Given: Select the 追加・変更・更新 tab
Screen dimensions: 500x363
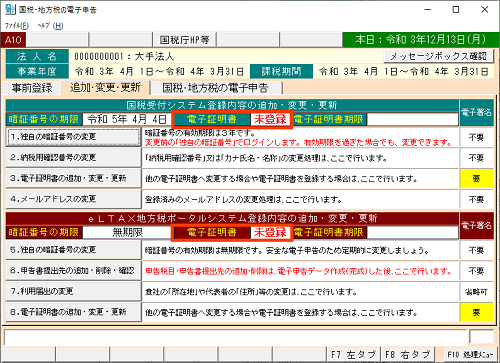Looking at the screenshot, I should click(x=105, y=87).
